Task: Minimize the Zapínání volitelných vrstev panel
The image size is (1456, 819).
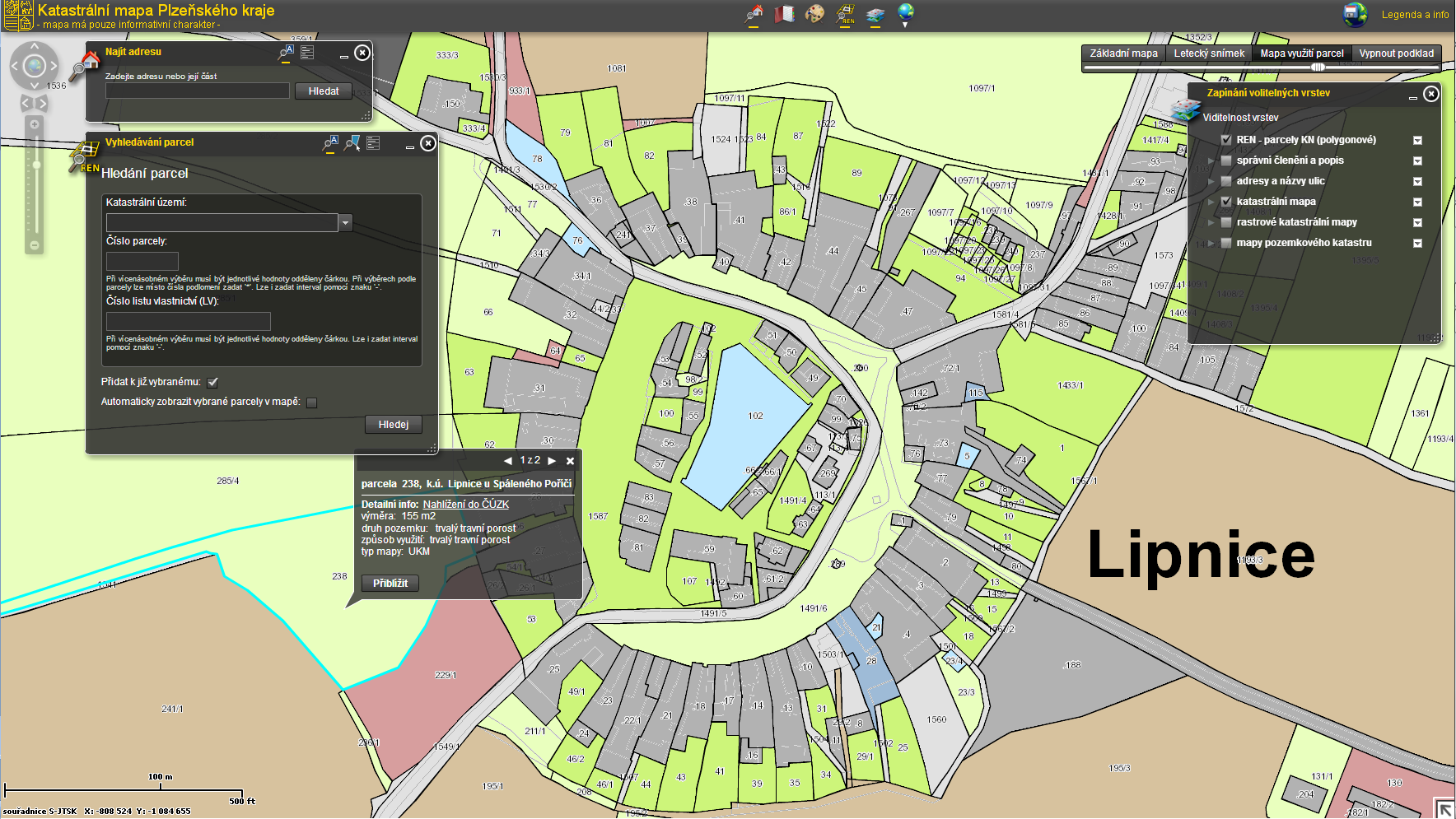Action: pos(1412,98)
